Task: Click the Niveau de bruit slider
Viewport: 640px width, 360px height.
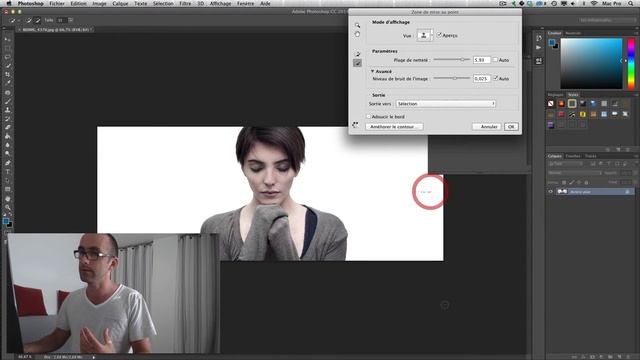Action: pos(451,78)
